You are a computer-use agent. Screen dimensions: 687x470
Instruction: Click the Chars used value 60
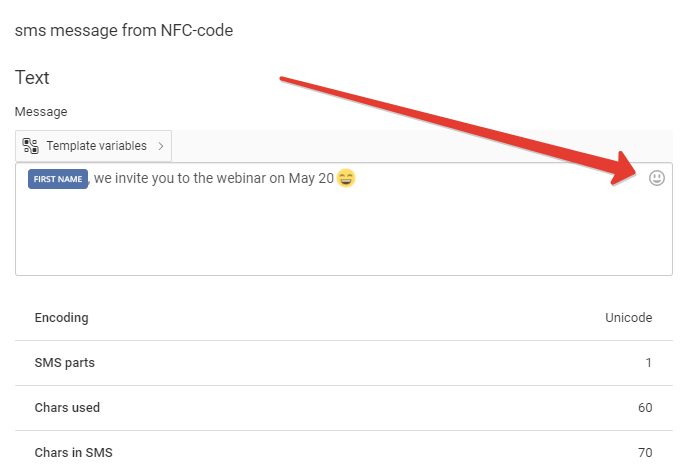645,408
